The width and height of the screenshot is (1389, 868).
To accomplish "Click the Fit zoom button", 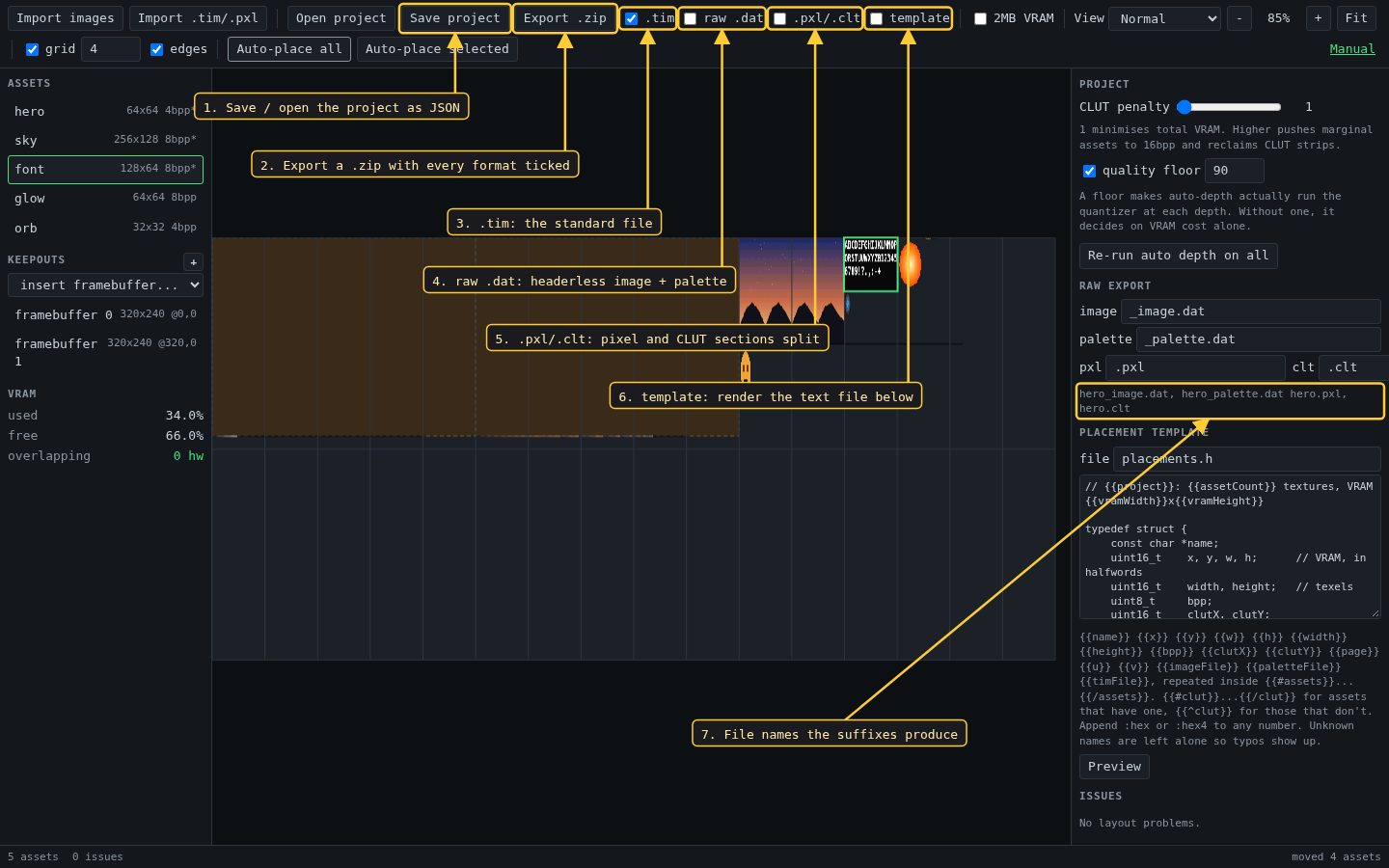I will 1356,18.
